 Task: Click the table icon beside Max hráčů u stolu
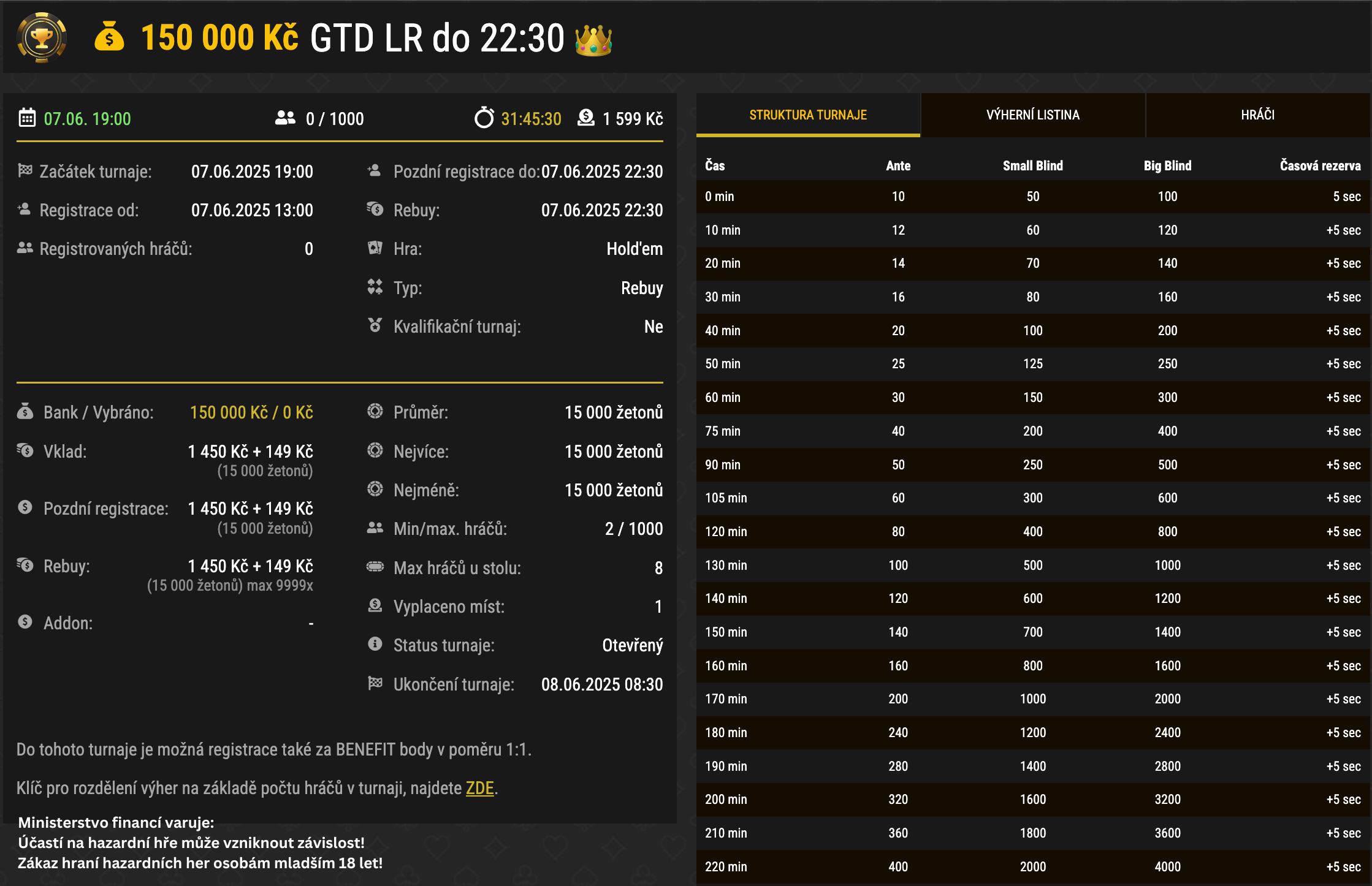point(375,568)
